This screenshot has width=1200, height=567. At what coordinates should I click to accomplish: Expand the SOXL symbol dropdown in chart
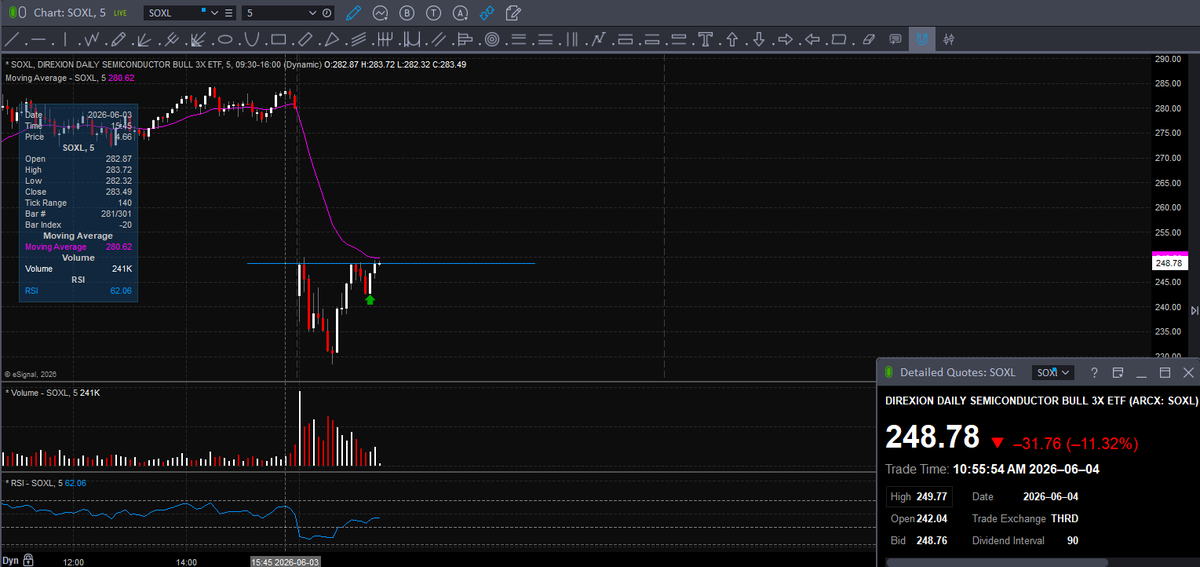pyautogui.click(x=215, y=13)
